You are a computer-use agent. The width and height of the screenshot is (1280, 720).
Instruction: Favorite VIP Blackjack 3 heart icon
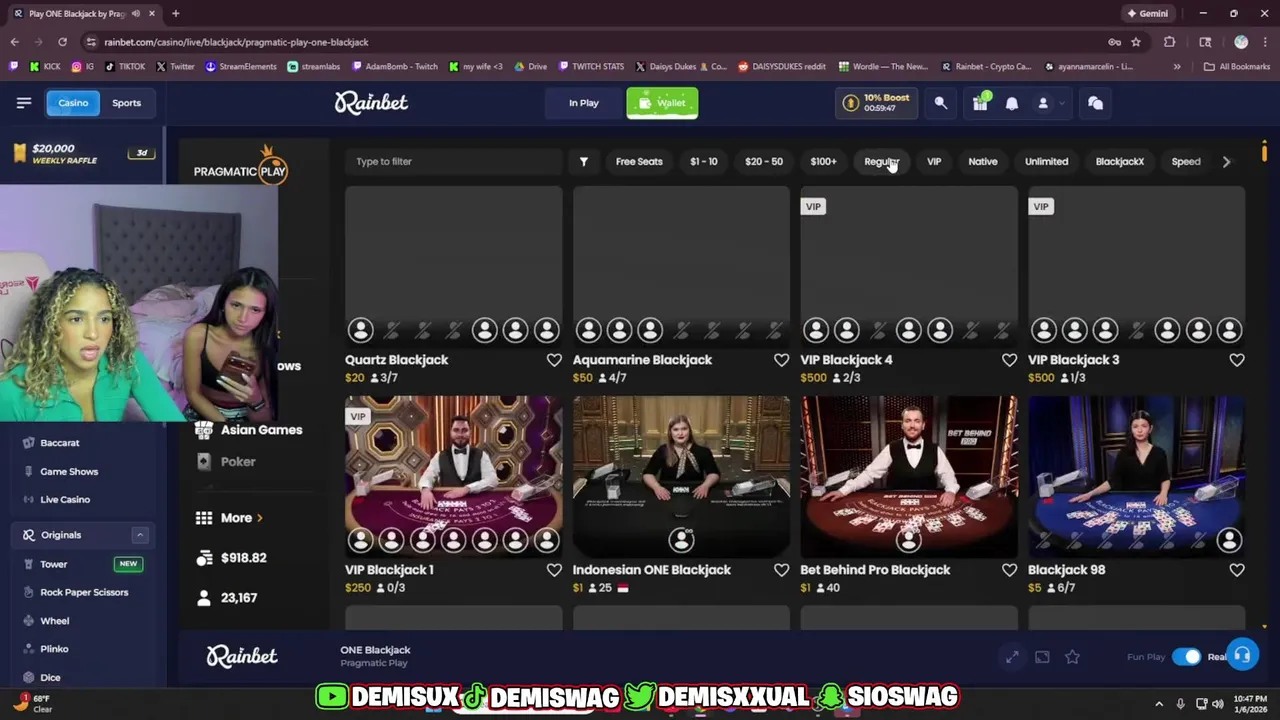click(1237, 360)
